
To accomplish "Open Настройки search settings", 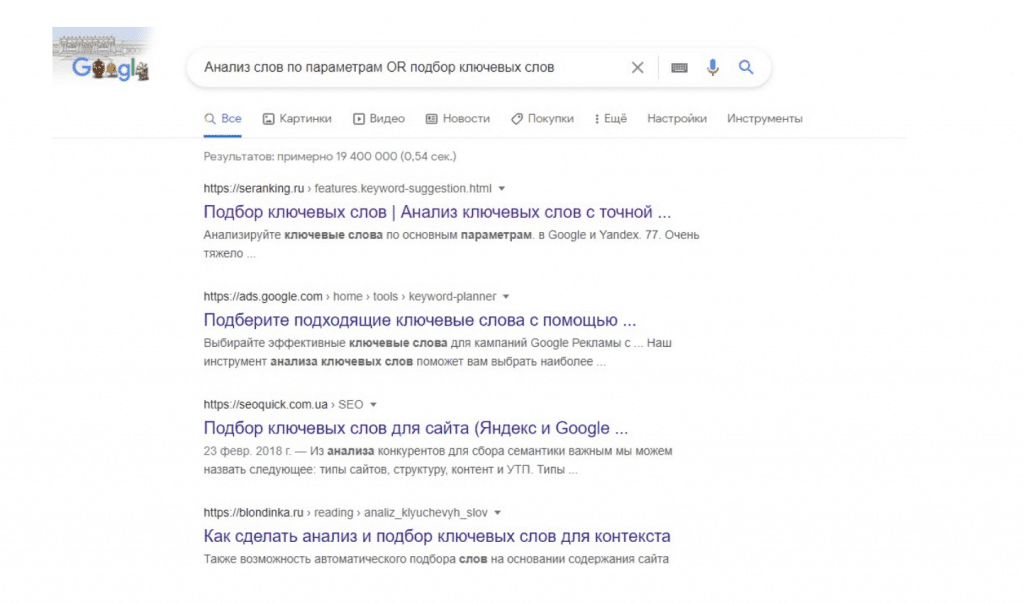I will tap(677, 118).
